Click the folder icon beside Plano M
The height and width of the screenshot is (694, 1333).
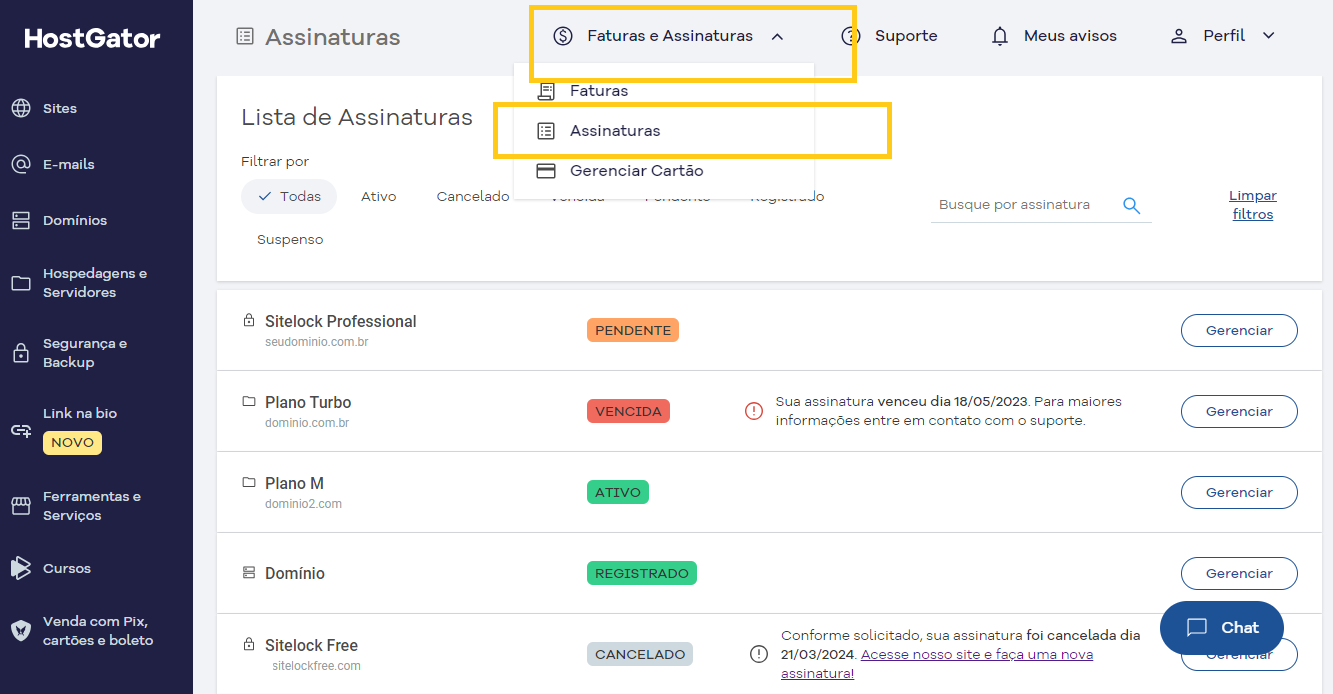tap(249, 482)
